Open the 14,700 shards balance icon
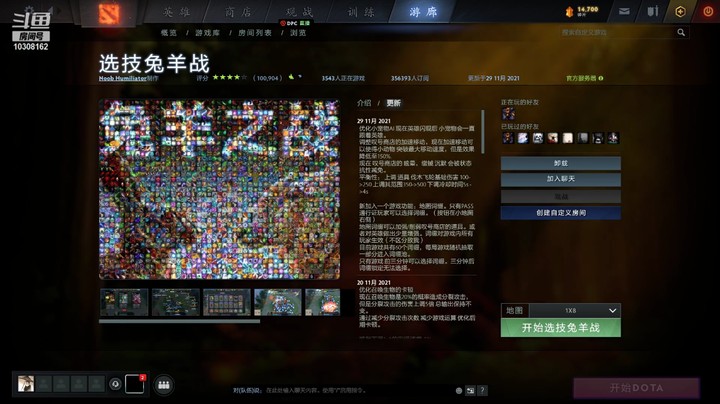The height and width of the screenshot is (404, 720). (x=569, y=12)
